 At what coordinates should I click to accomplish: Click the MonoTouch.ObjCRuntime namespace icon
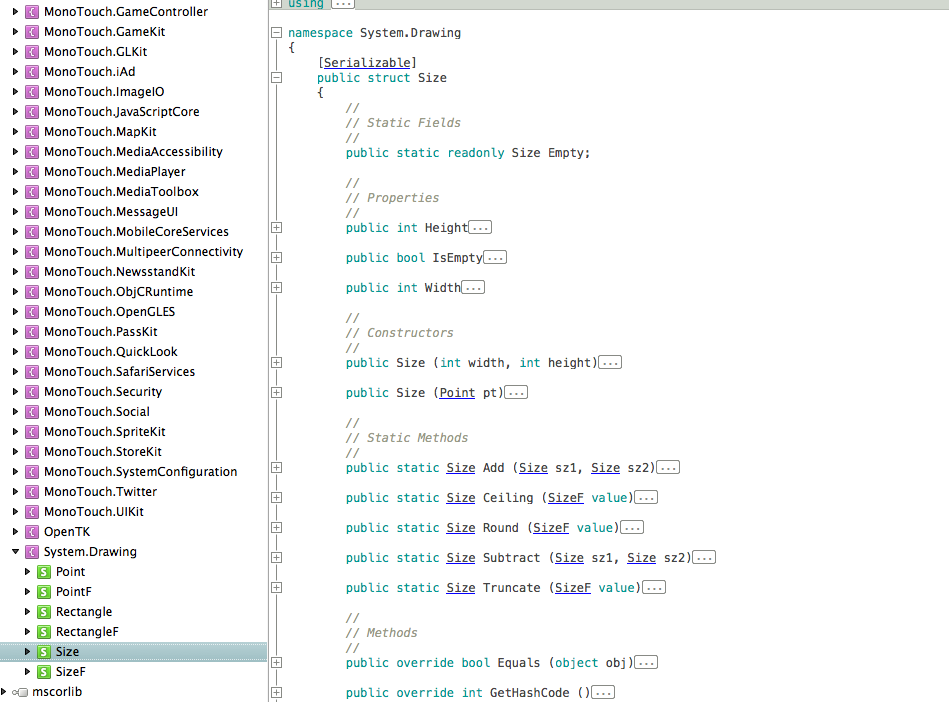tap(32, 291)
